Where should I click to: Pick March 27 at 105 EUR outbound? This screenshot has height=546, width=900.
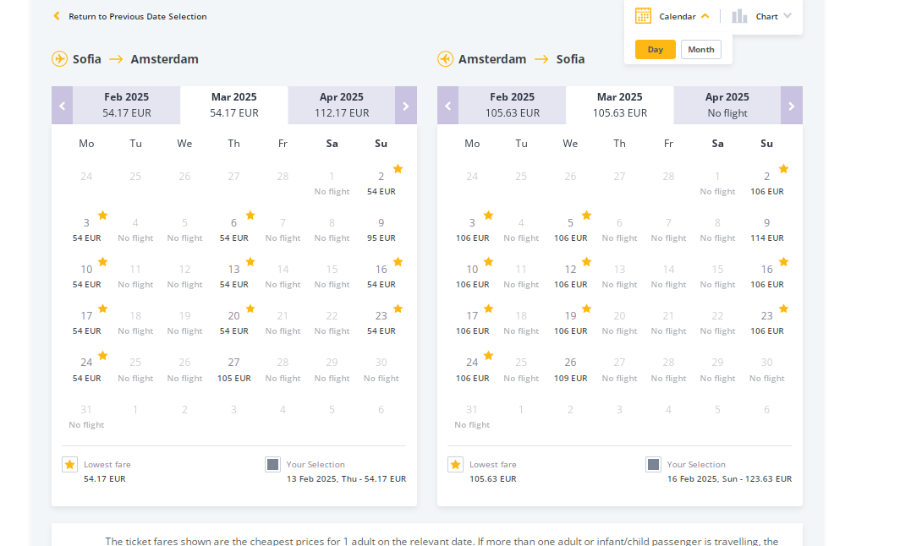[234, 370]
